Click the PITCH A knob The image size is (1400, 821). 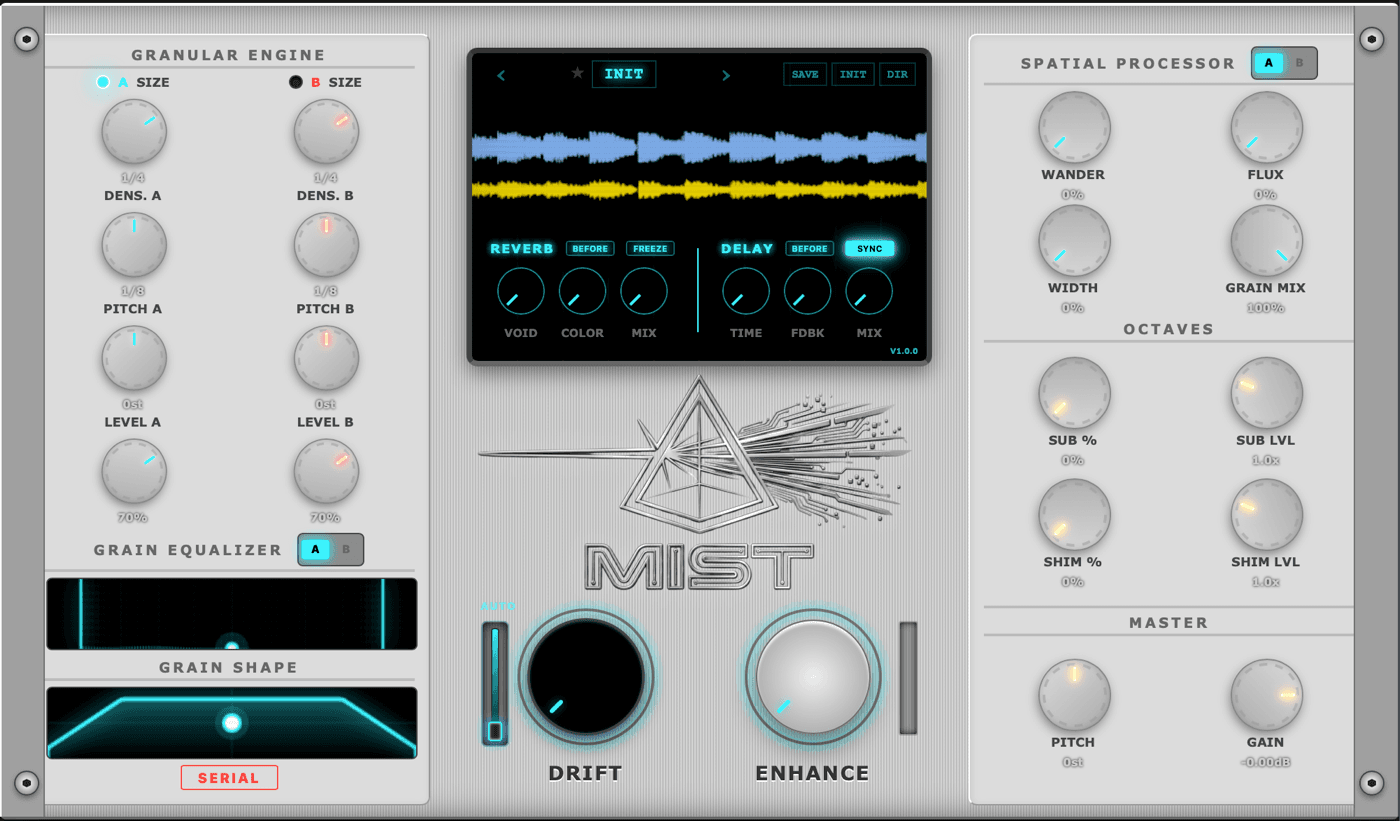[x=134, y=358]
